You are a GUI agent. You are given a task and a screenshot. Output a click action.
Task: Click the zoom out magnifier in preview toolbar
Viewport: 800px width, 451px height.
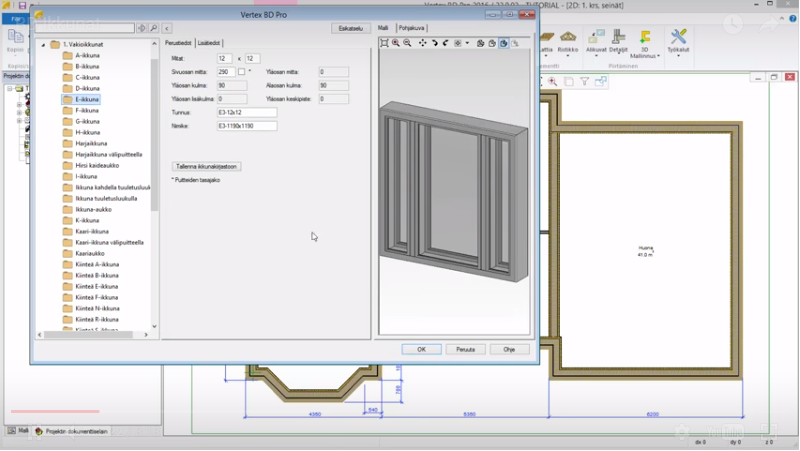pyautogui.click(x=407, y=43)
